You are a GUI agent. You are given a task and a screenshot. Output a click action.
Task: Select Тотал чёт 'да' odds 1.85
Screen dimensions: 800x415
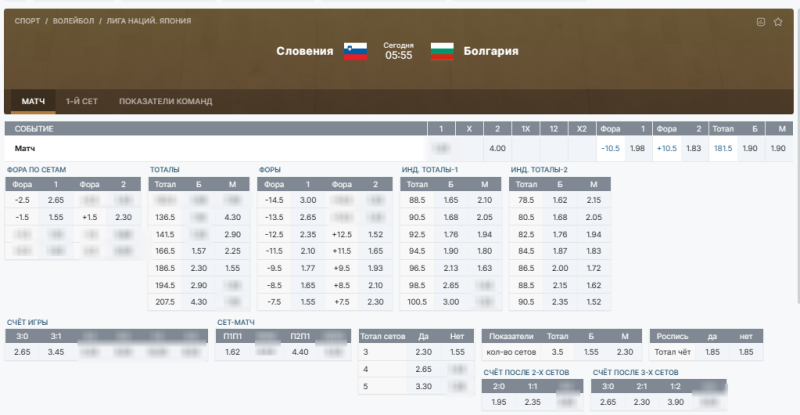pyautogui.click(x=712, y=352)
